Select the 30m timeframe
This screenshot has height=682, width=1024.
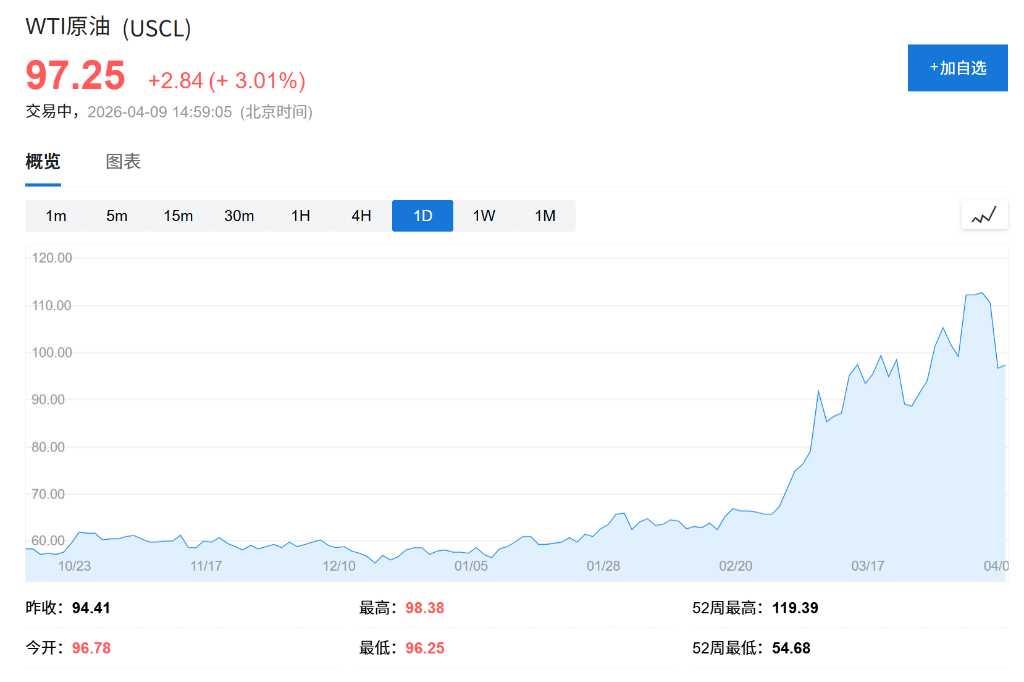(x=239, y=215)
